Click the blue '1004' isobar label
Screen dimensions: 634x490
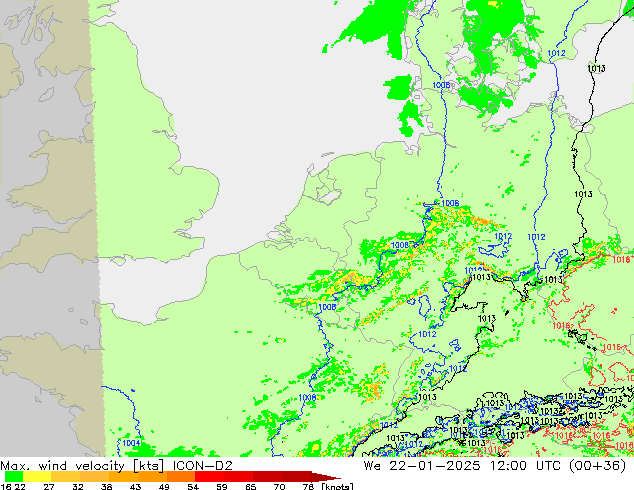point(131,443)
